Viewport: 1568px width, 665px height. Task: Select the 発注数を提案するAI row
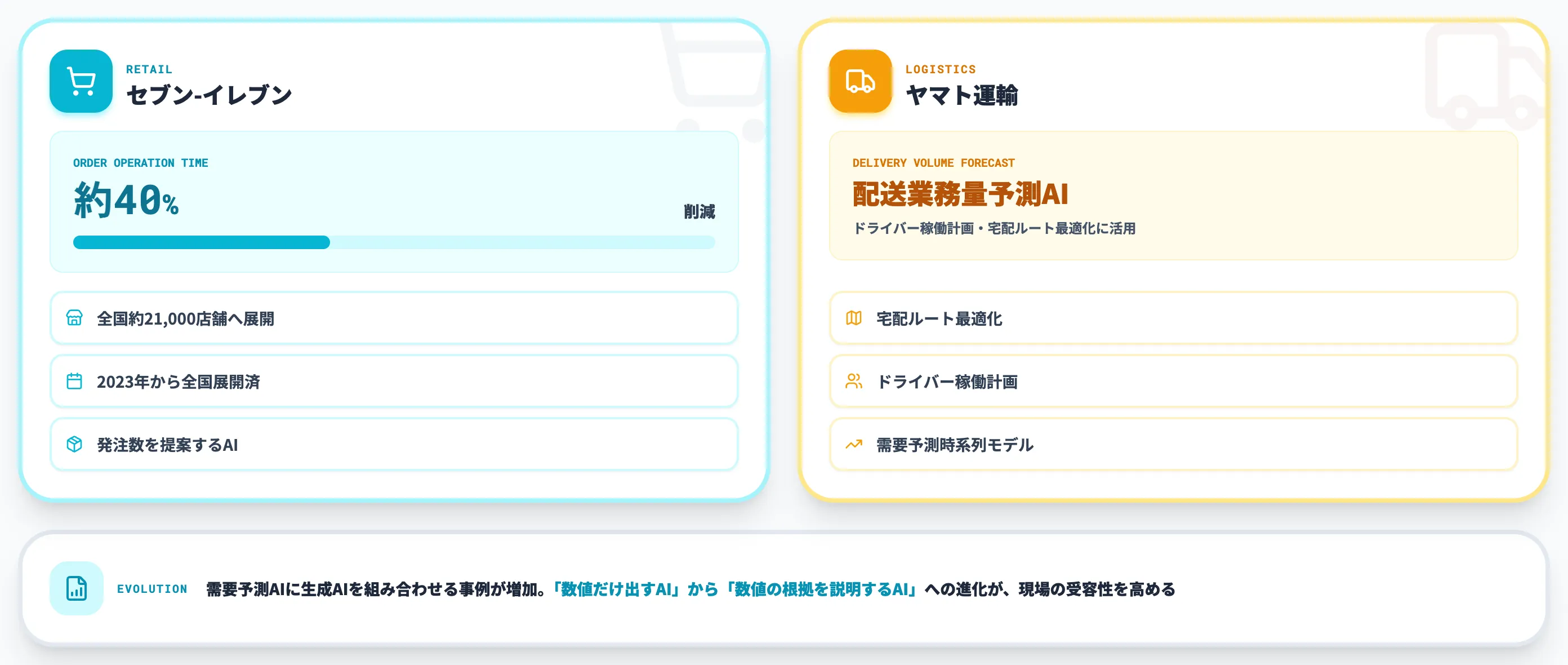(394, 445)
